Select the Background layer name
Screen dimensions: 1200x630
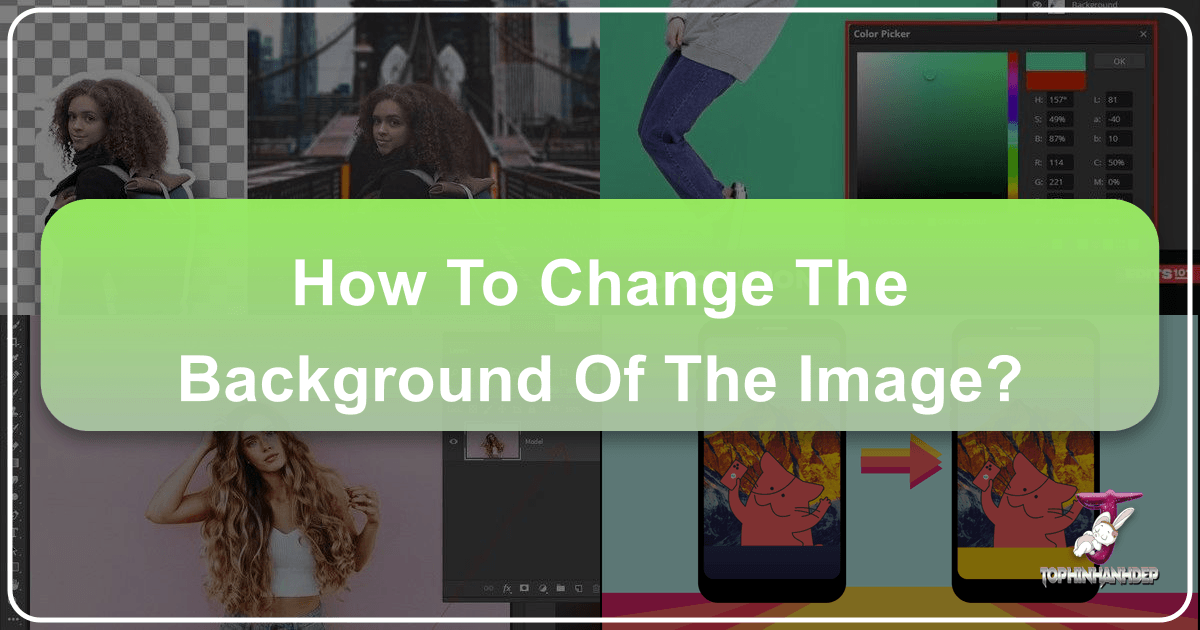tap(1095, 6)
